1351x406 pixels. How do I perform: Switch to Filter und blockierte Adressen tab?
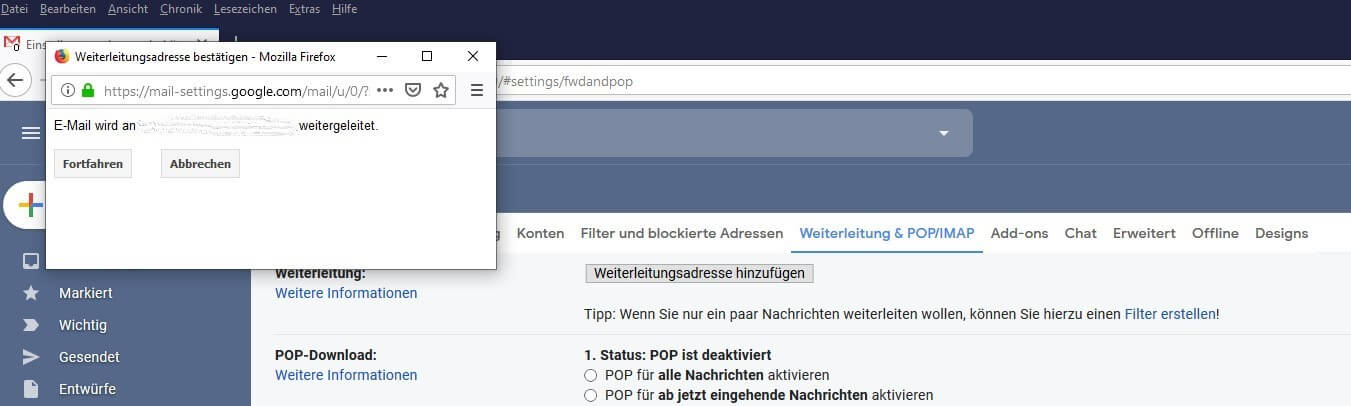point(682,233)
